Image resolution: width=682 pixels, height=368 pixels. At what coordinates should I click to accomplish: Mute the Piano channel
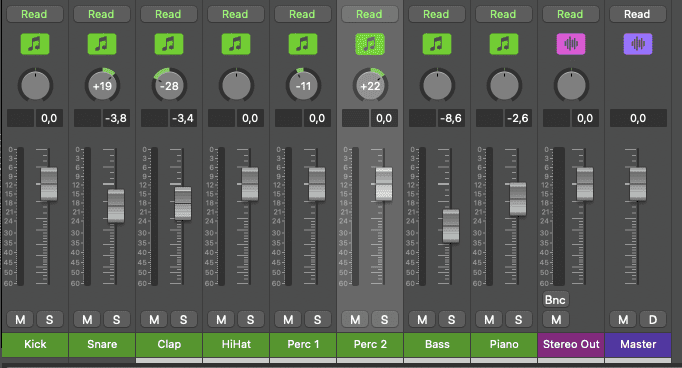tap(489, 320)
